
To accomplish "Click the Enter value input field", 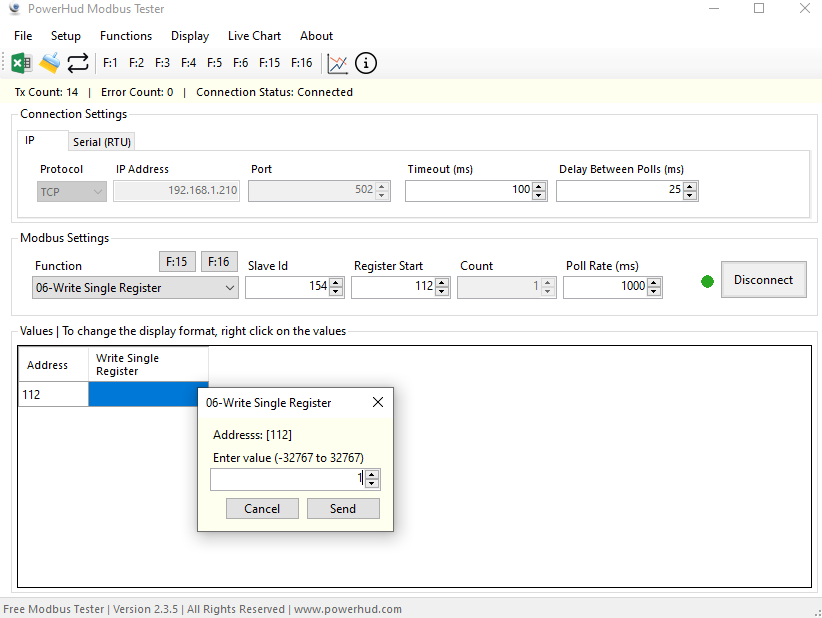I will coord(285,480).
